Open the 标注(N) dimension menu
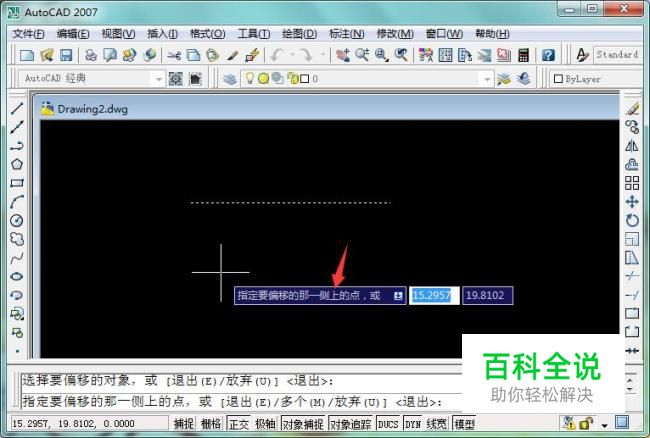The width and height of the screenshot is (650, 438). pos(347,34)
